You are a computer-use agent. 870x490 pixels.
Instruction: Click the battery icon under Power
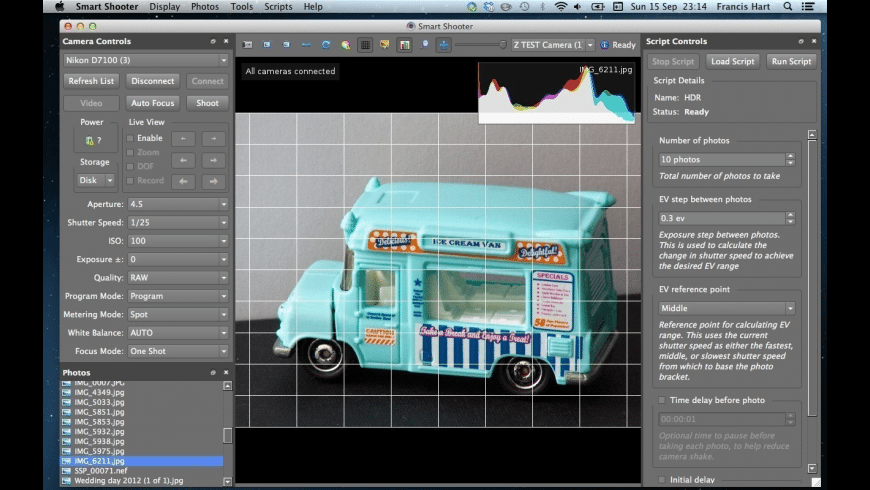90,140
